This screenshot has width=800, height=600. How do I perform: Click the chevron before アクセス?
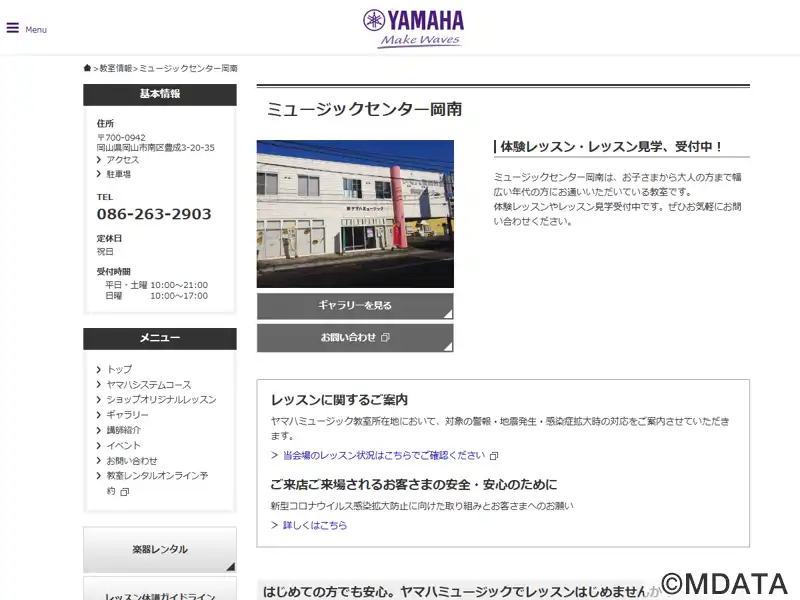(98, 160)
